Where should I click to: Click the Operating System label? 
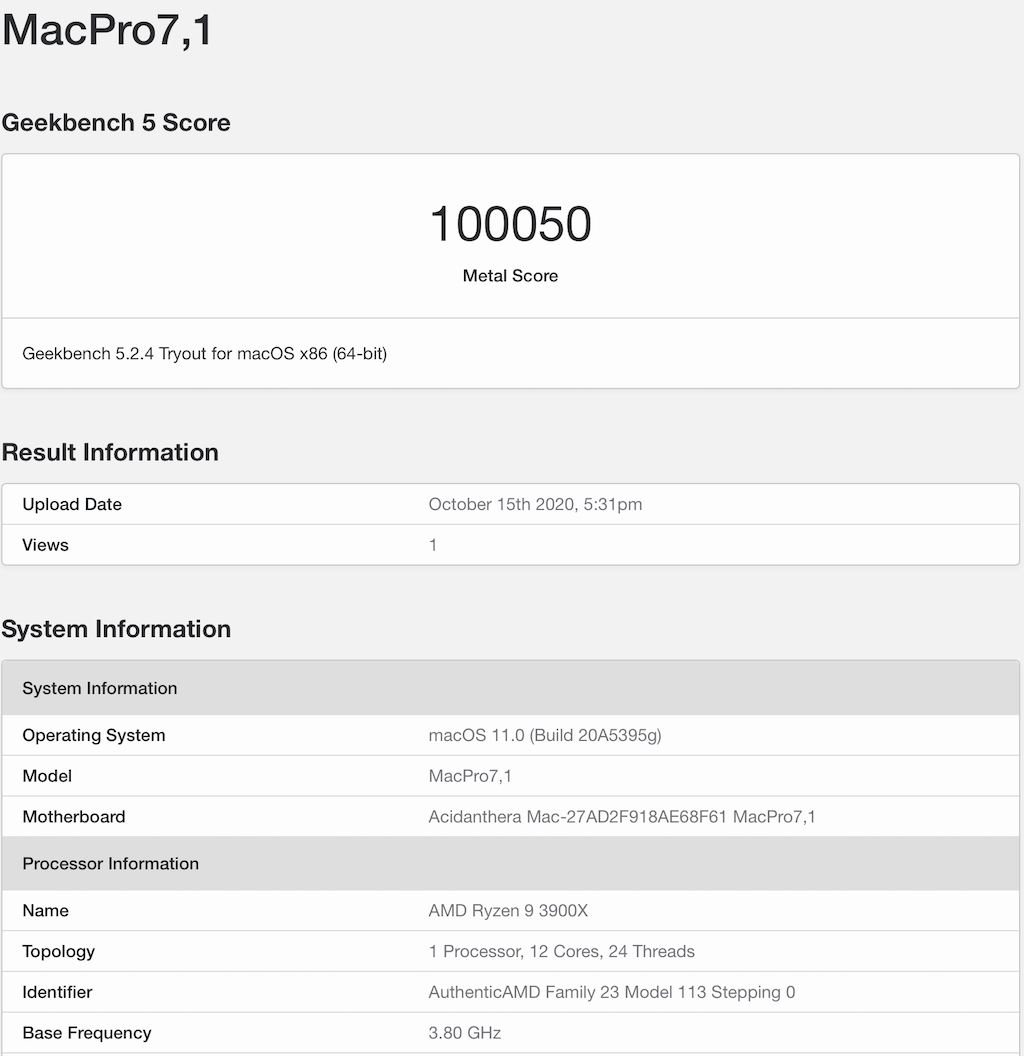(x=94, y=735)
